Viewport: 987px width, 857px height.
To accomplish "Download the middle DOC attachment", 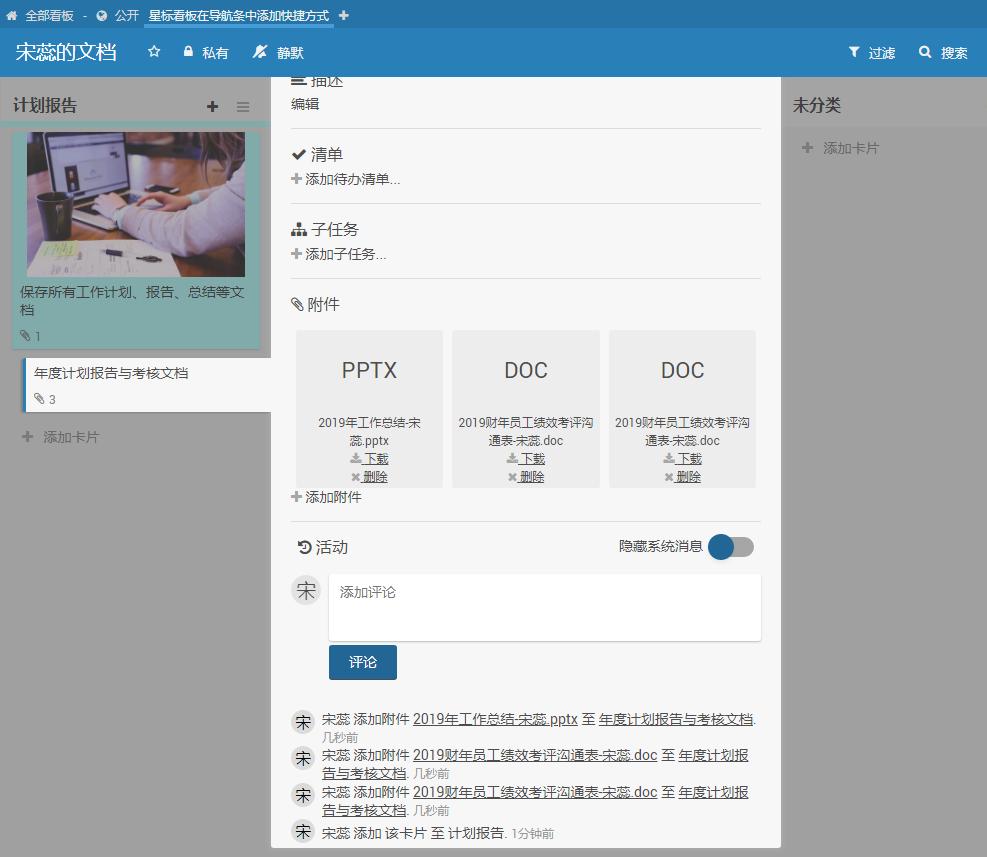I will pos(526,458).
